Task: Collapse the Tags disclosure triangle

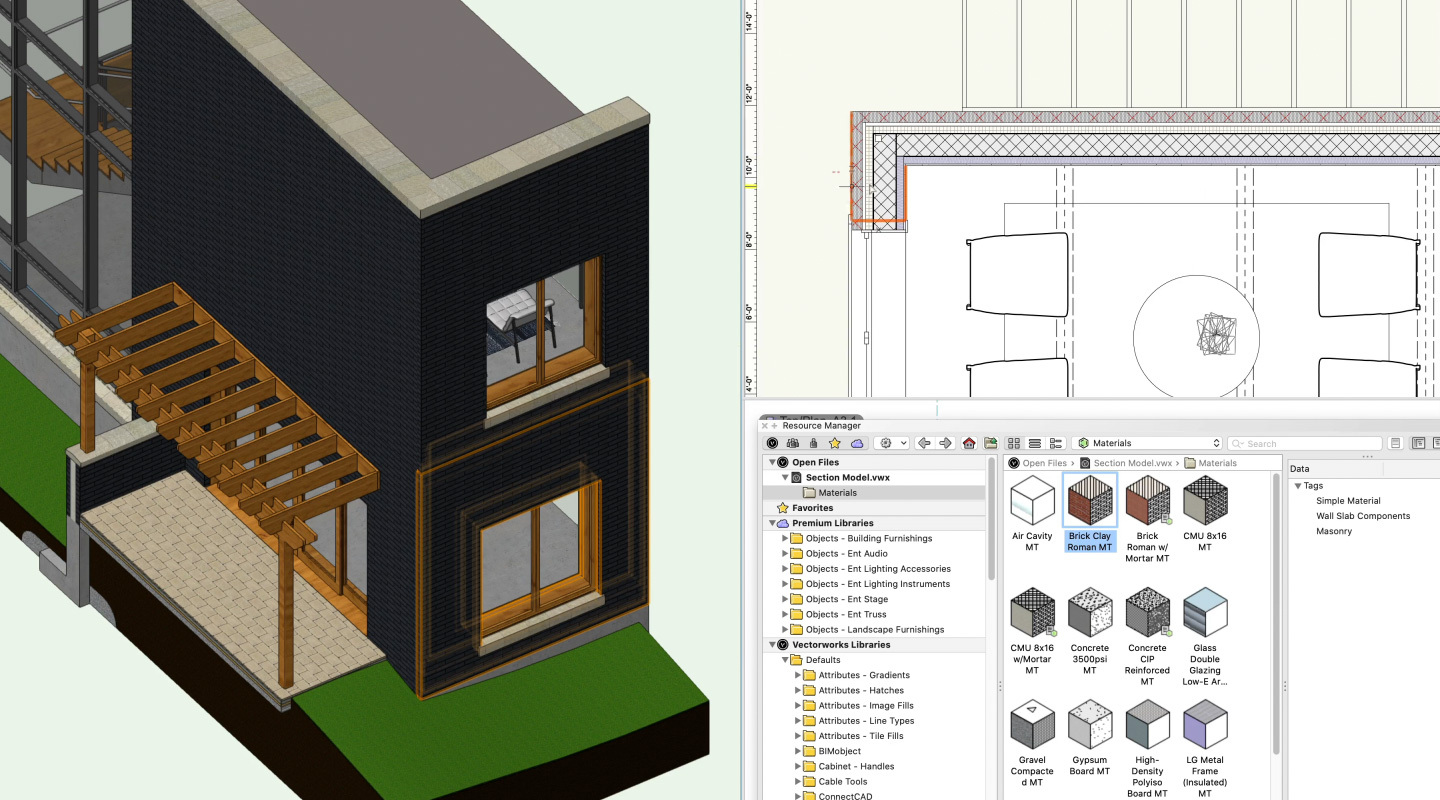Action: [x=1298, y=486]
